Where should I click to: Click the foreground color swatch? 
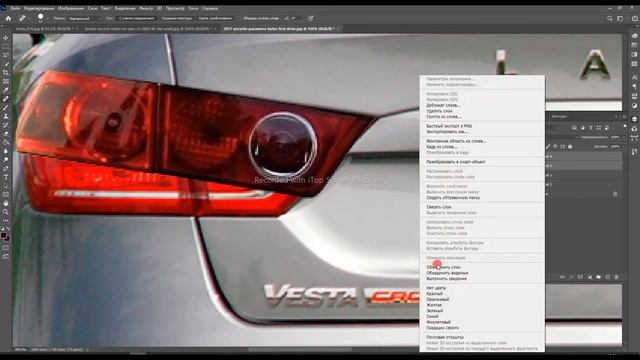click(4, 236)
